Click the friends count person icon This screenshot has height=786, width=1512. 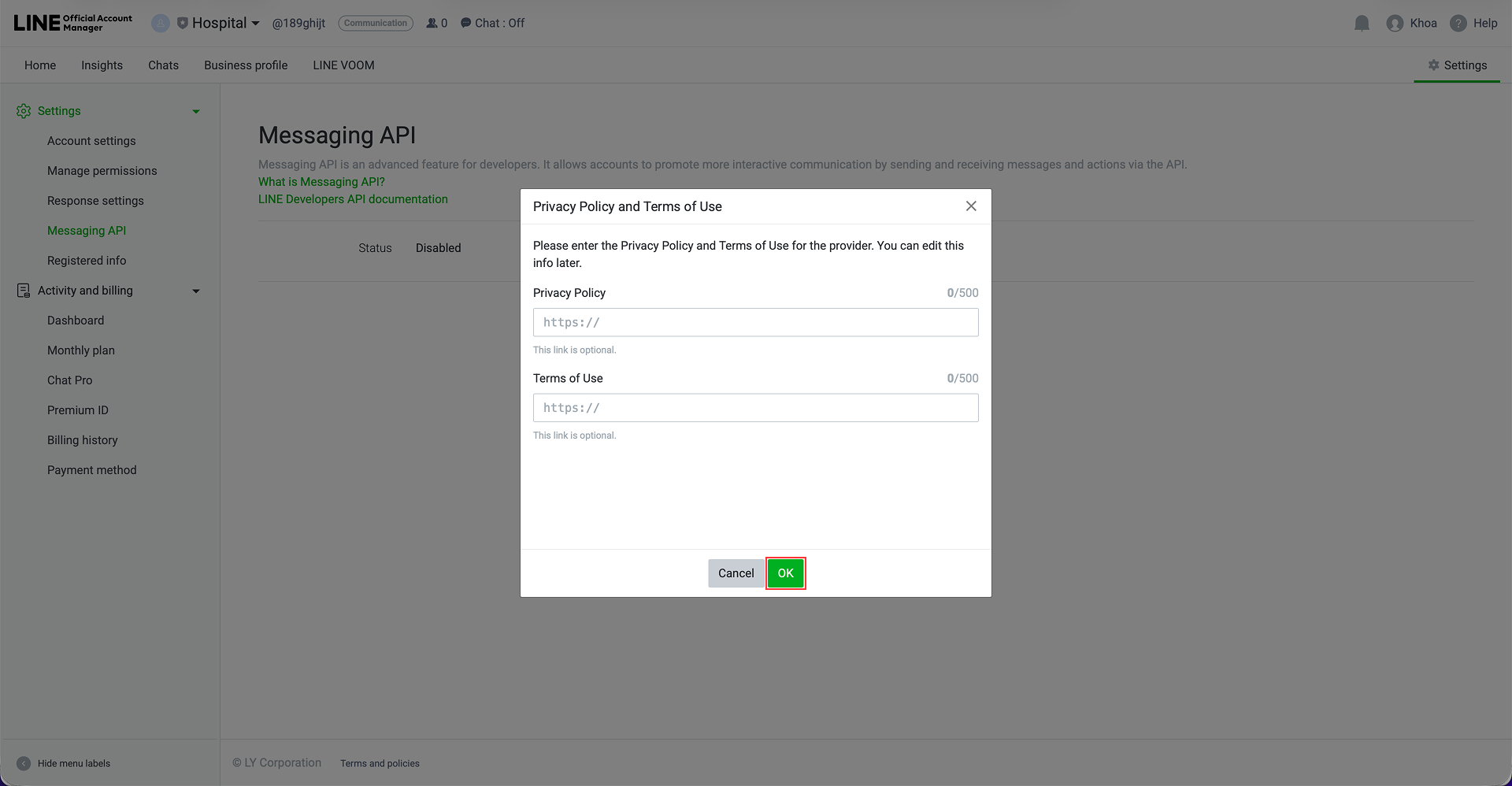click(x=431, y=23)
